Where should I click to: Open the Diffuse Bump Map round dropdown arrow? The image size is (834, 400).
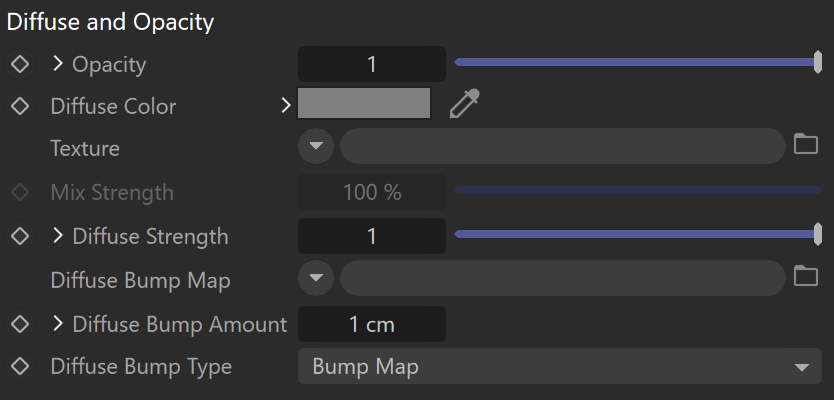[316, 278]
